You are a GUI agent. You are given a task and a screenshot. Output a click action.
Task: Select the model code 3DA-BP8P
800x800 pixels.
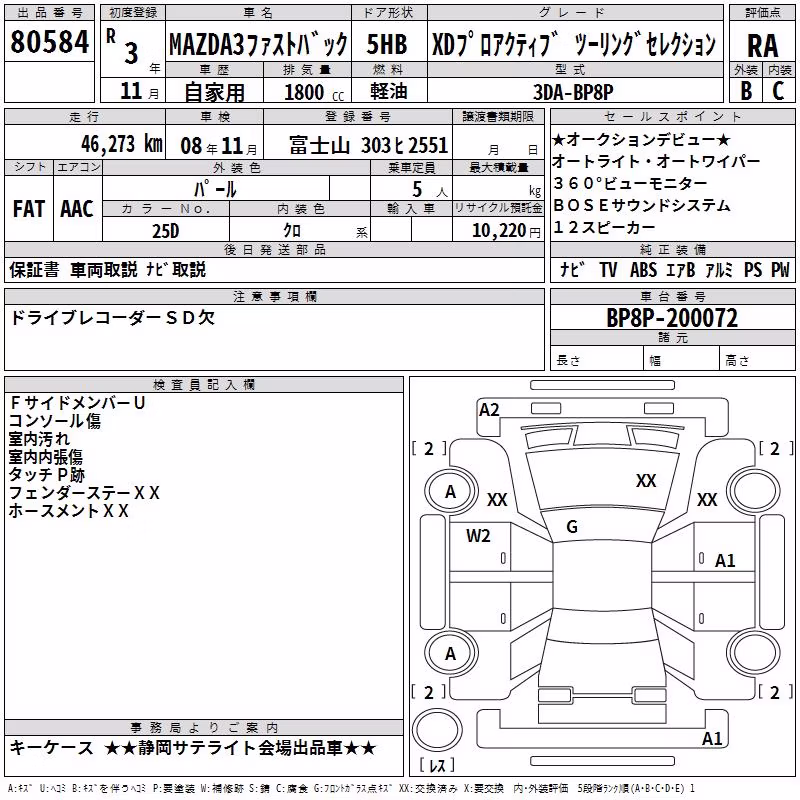tap(573, 92)
